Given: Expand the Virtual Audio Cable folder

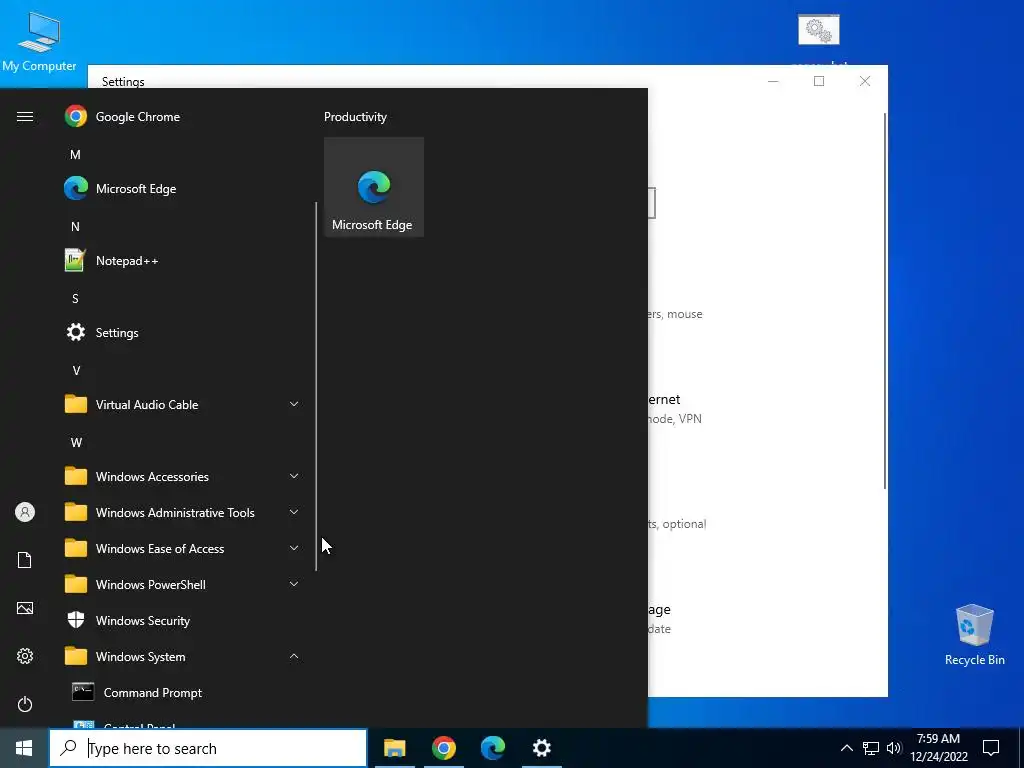Looking at the screenshot, I should click(183, 404).
